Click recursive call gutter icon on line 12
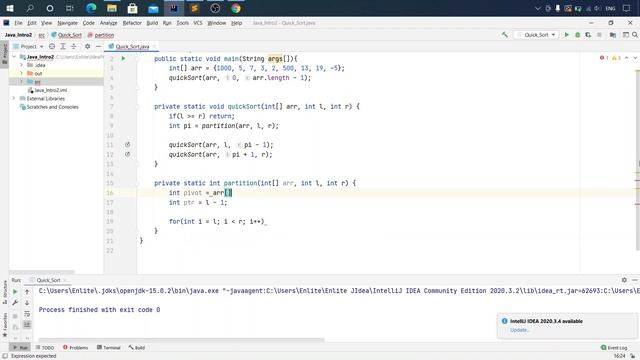 tap(127, 154)
